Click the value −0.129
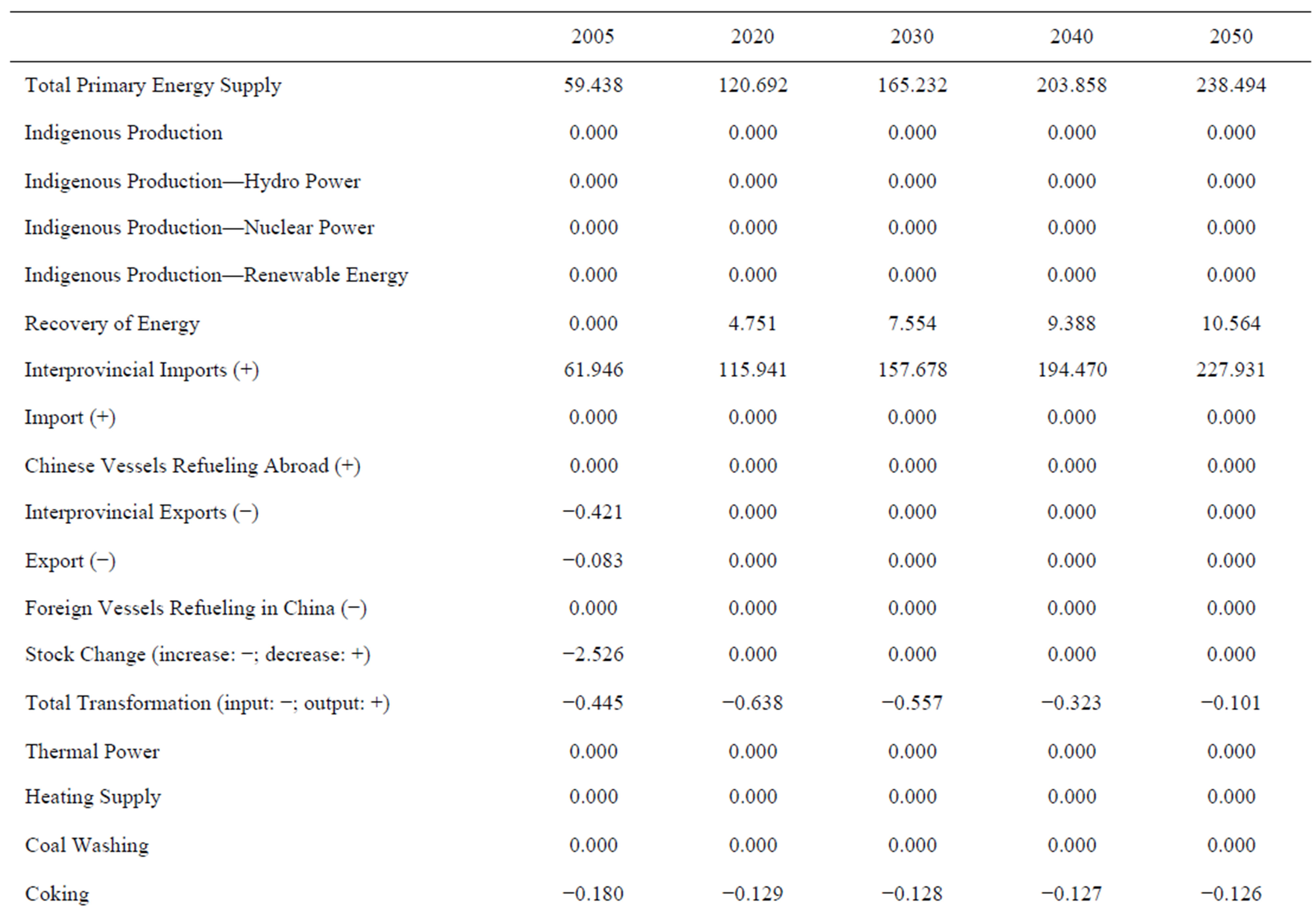 click(752, 894)
